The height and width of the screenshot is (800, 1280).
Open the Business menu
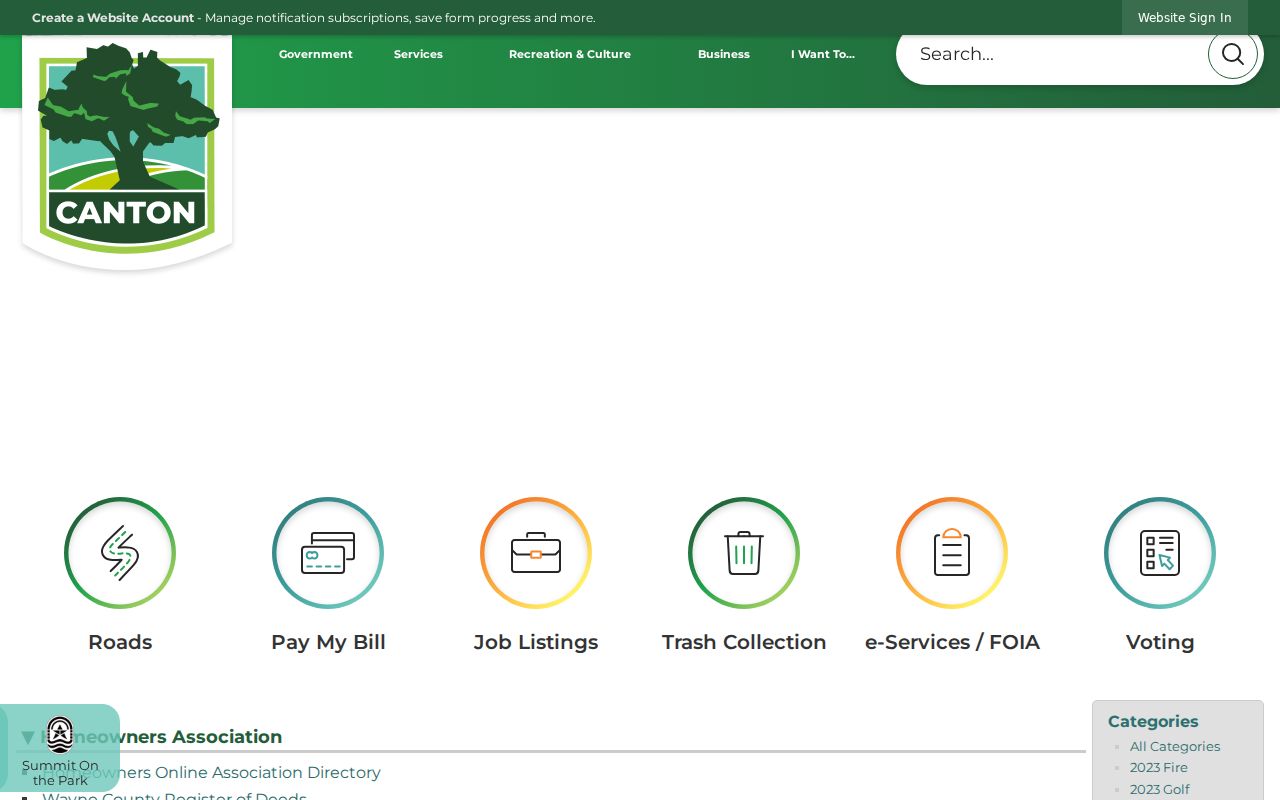(724, 54)
